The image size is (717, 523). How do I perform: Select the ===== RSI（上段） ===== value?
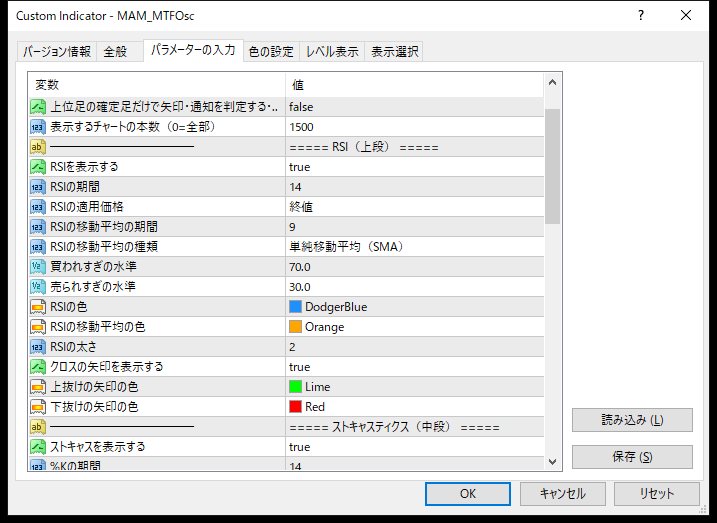point(415,147)
